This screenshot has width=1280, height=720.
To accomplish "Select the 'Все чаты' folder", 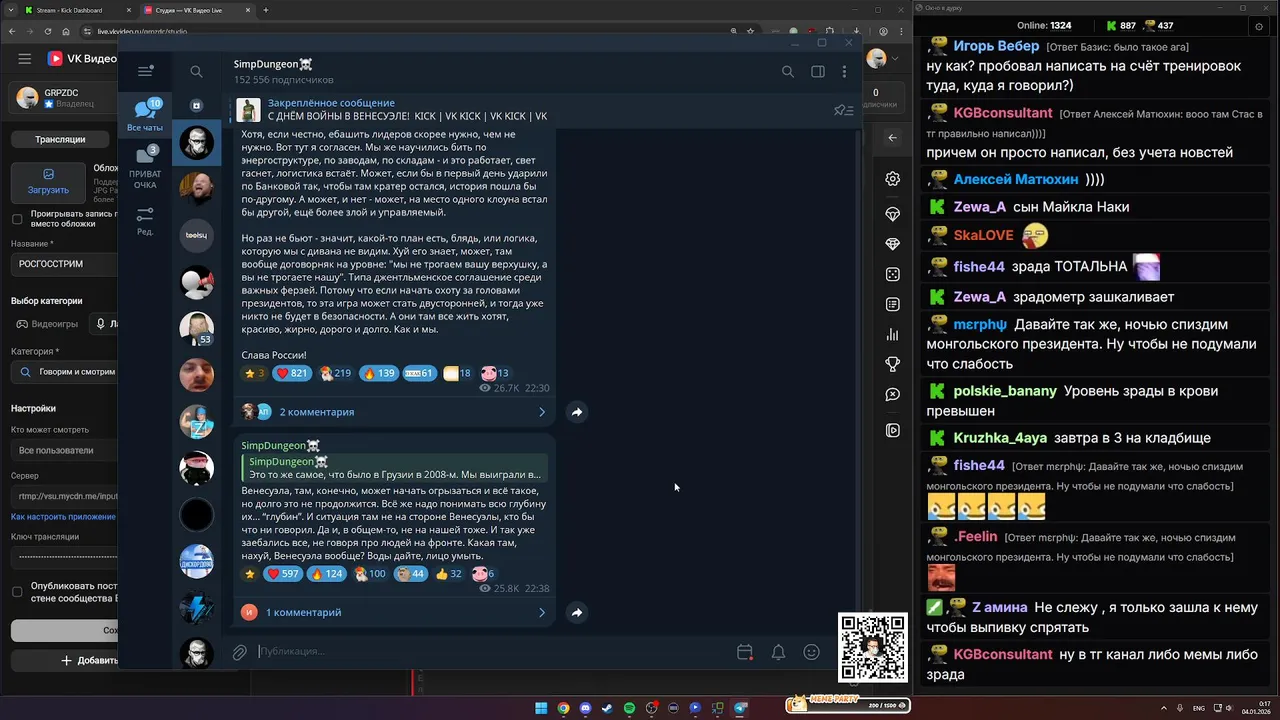I will point(145,115).
